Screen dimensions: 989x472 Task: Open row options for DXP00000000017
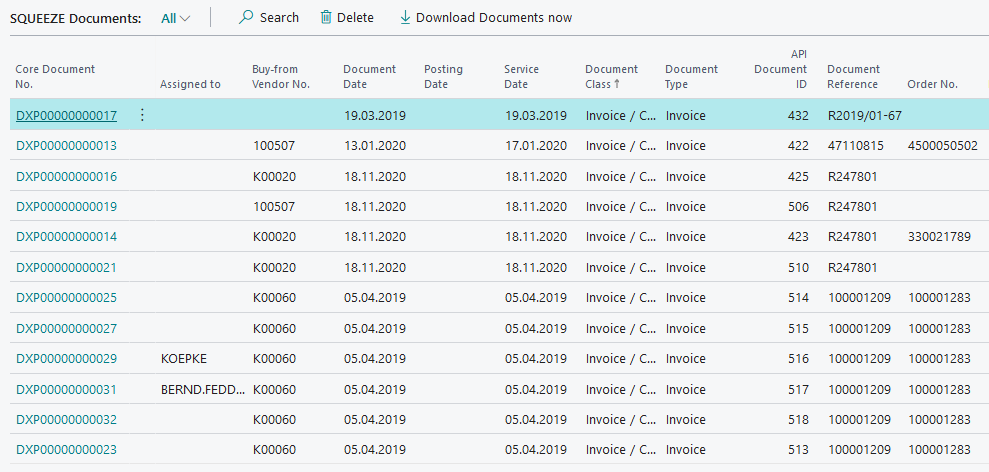point(141,116)
